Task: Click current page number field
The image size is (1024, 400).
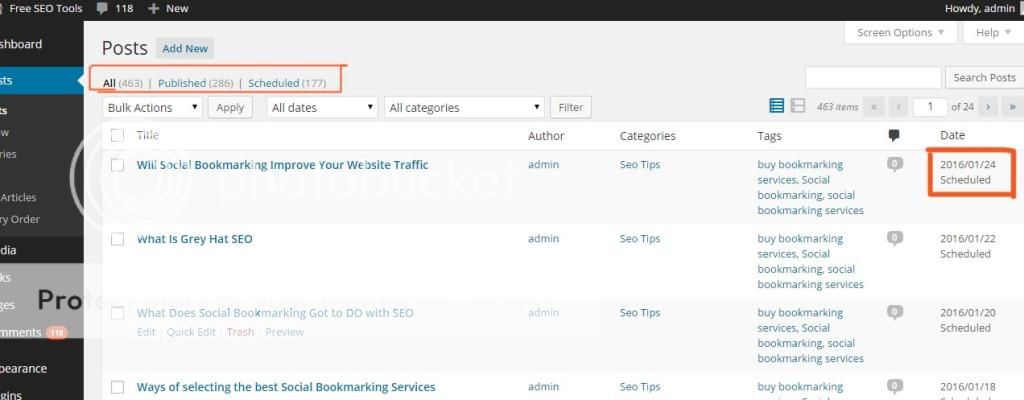Action: tap(930, 107)
